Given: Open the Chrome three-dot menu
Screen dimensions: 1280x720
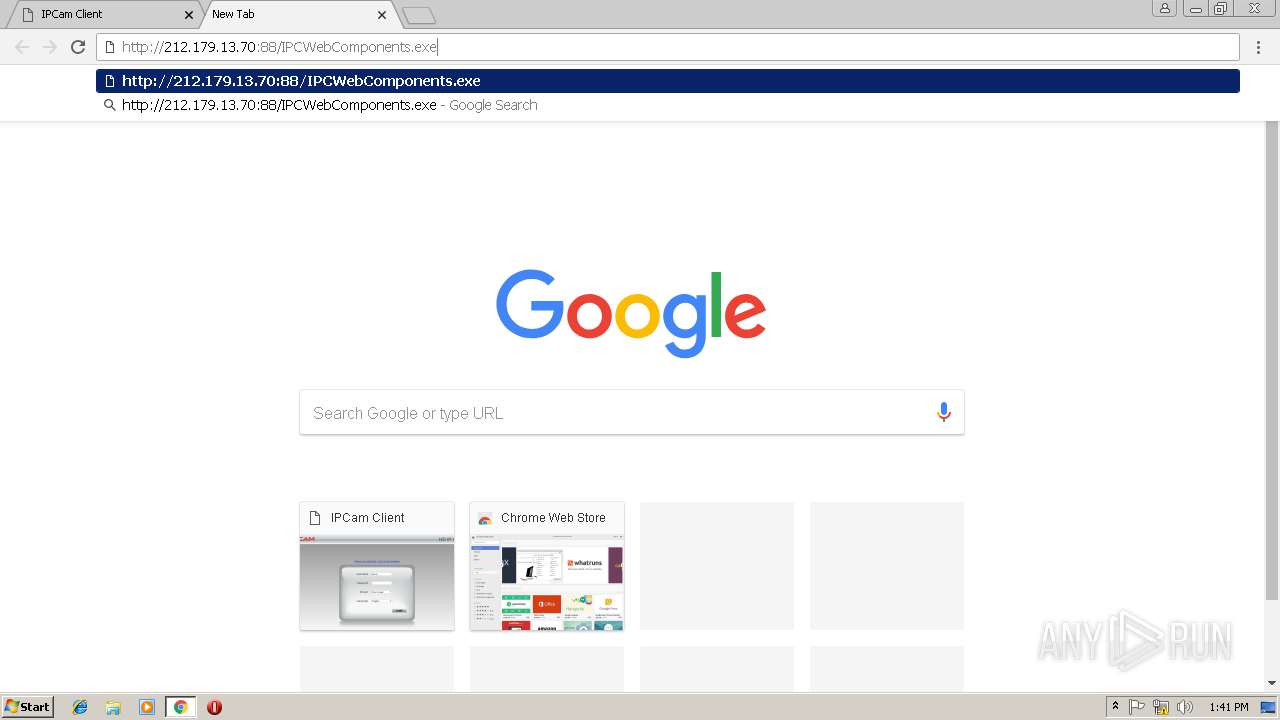Looking at the screenshot, I should [1259, 47].
